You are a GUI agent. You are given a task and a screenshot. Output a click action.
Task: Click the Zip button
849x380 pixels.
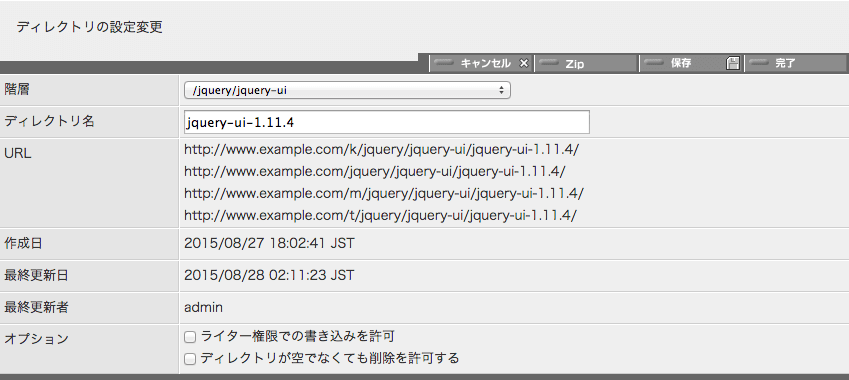[x=586, y=63]
